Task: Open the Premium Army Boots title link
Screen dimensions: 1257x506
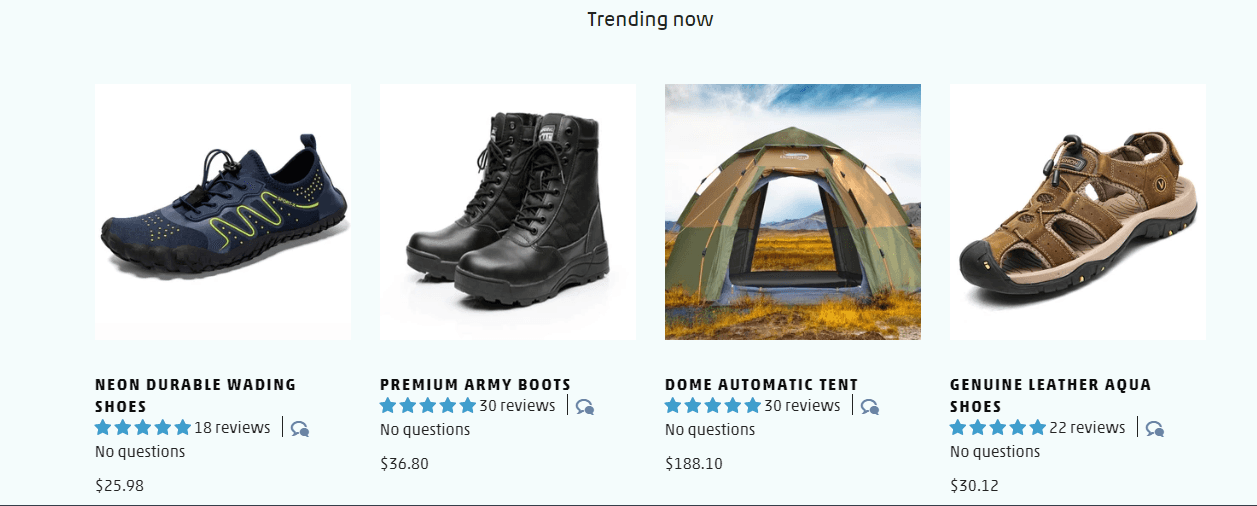Action: 475,384
